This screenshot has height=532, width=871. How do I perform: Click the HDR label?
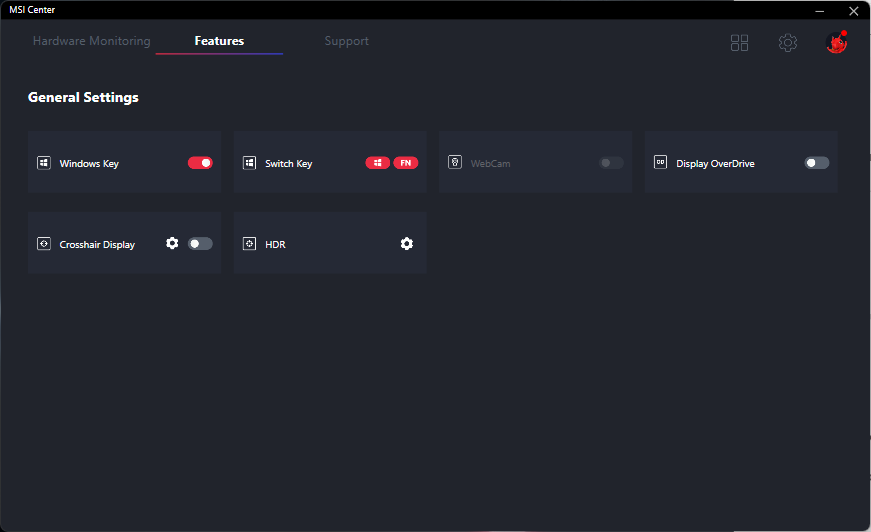pyautogui.click(x=275, y=245)
